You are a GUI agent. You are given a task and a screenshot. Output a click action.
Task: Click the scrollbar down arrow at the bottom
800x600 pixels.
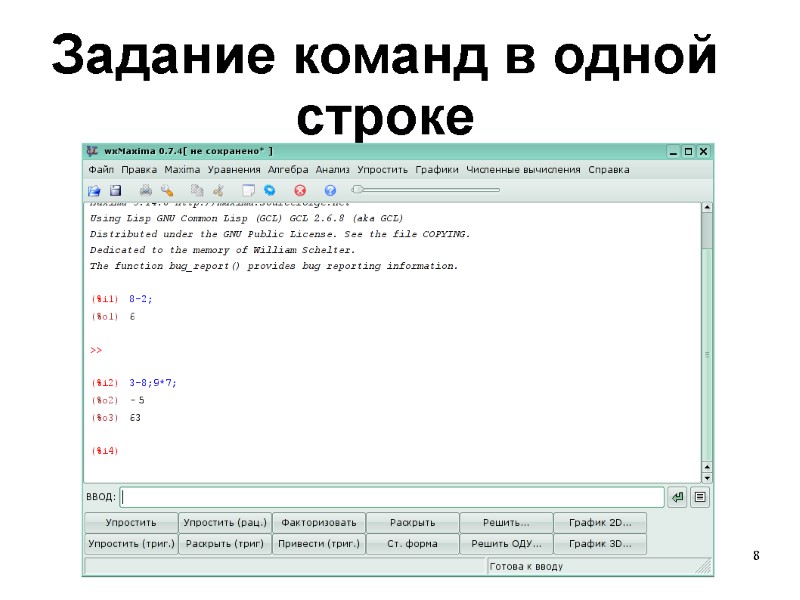[707, 478]
